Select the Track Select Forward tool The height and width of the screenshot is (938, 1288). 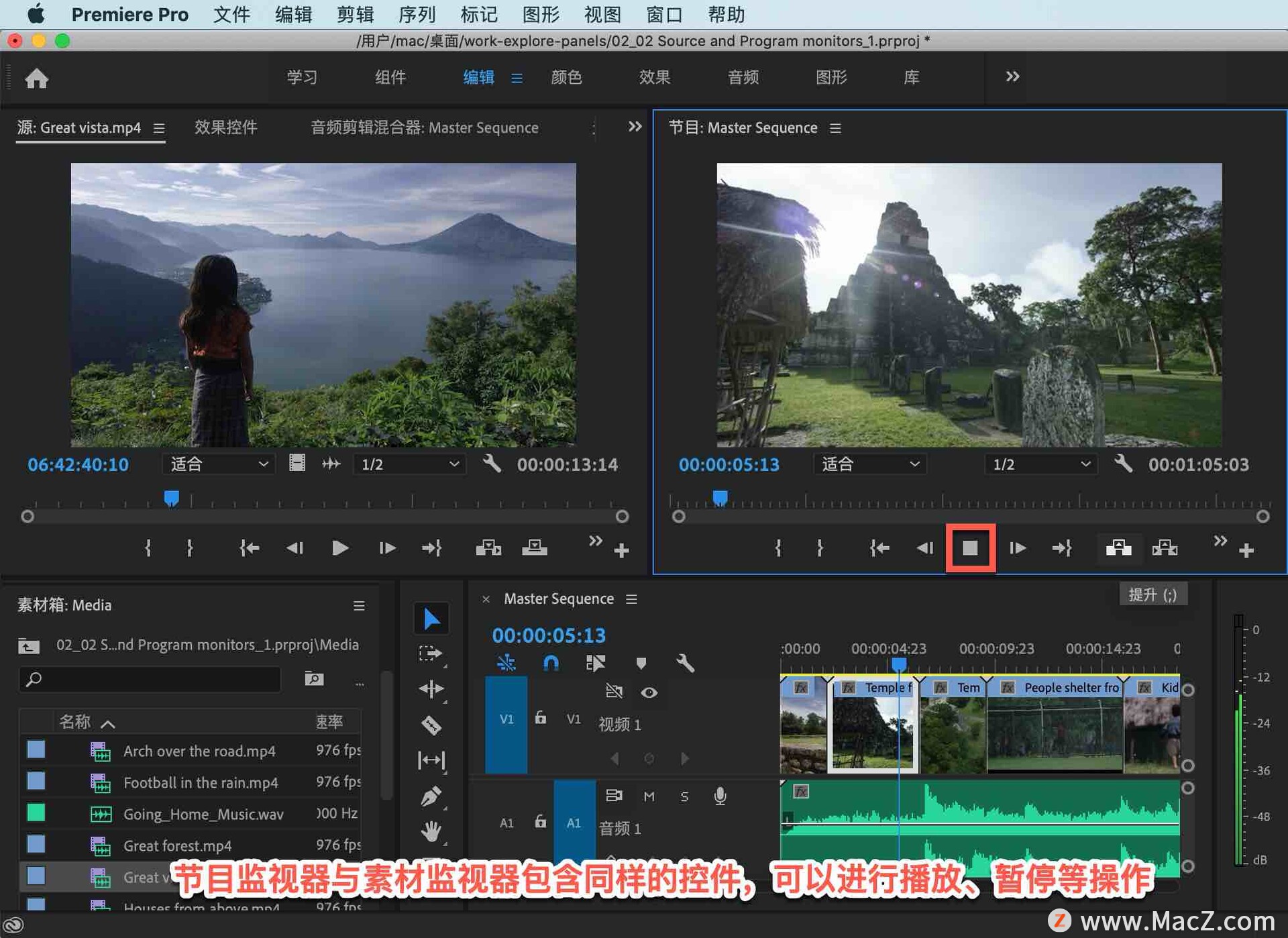point(431,653)
